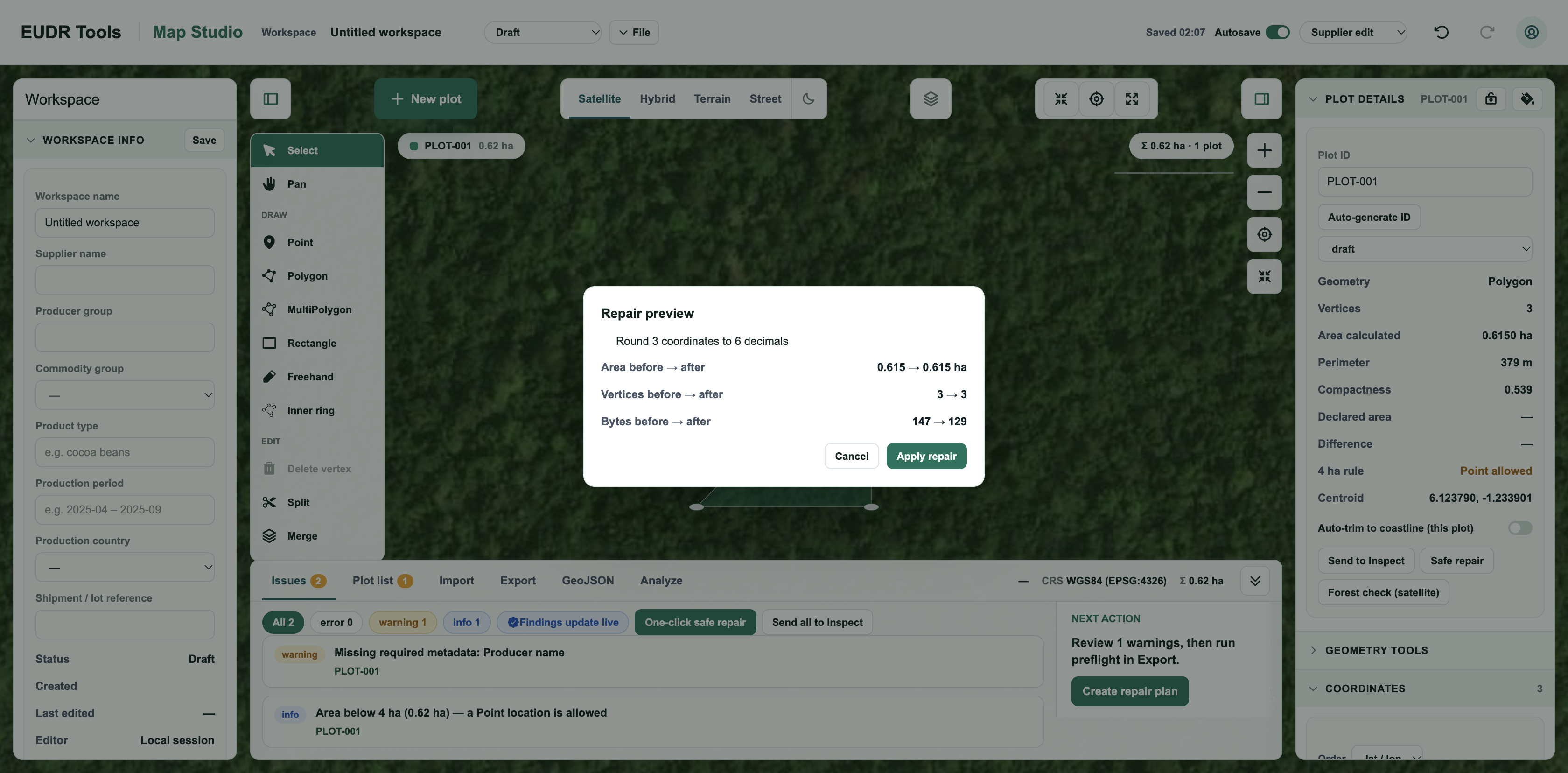Image resolution: width=1568 pixels, height=773 pixels.
Task: Click the fullscreen expand icon in top toolbar
Action: pos(1132,98)
